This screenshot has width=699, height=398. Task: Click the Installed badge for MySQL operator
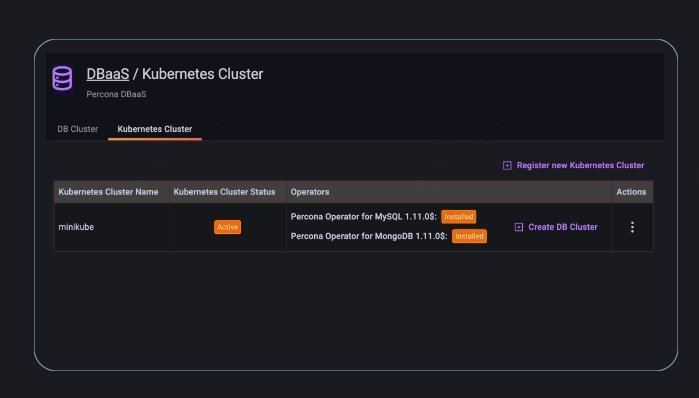coord(458,217)
